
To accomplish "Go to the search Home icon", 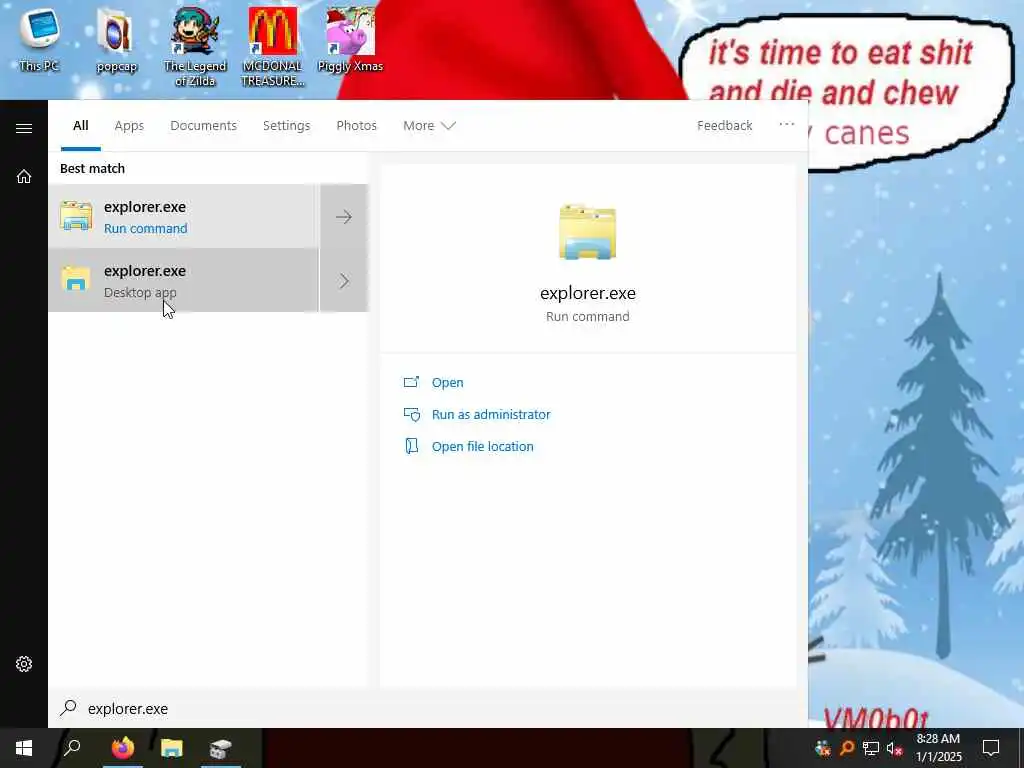I will (x=24, y=176).
